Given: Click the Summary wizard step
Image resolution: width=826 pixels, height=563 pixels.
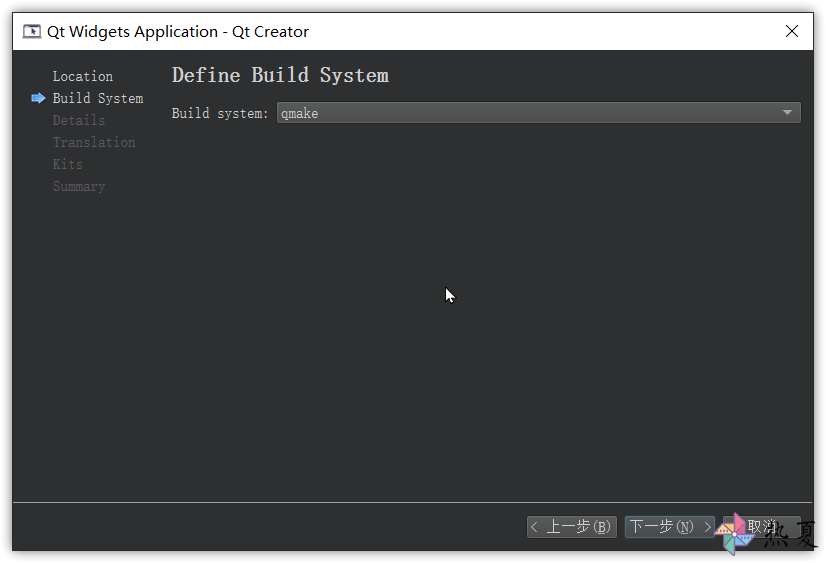Looking at the screenshot, I should 79,187.
